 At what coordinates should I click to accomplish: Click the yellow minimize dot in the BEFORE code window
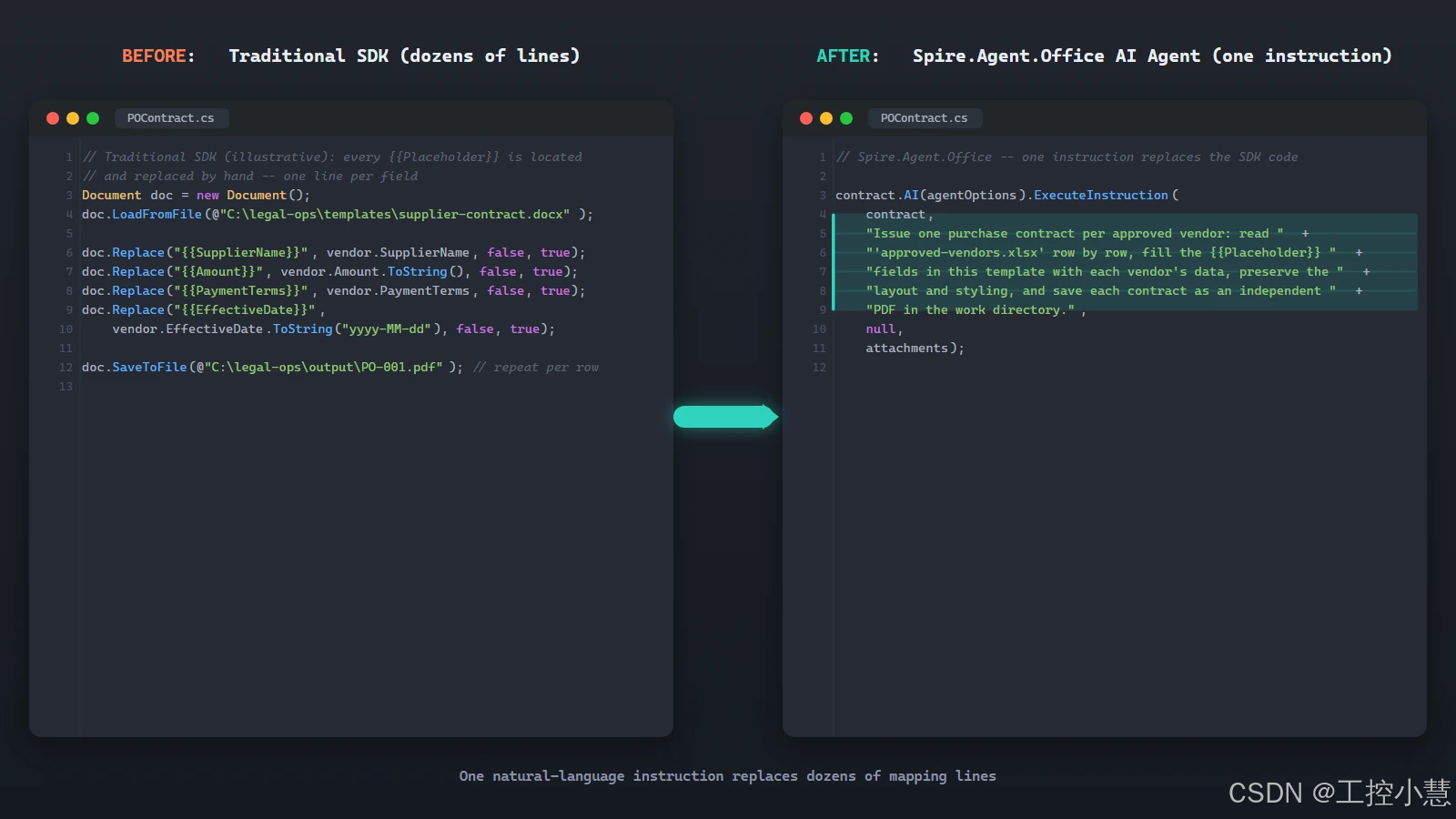(73, 118)
